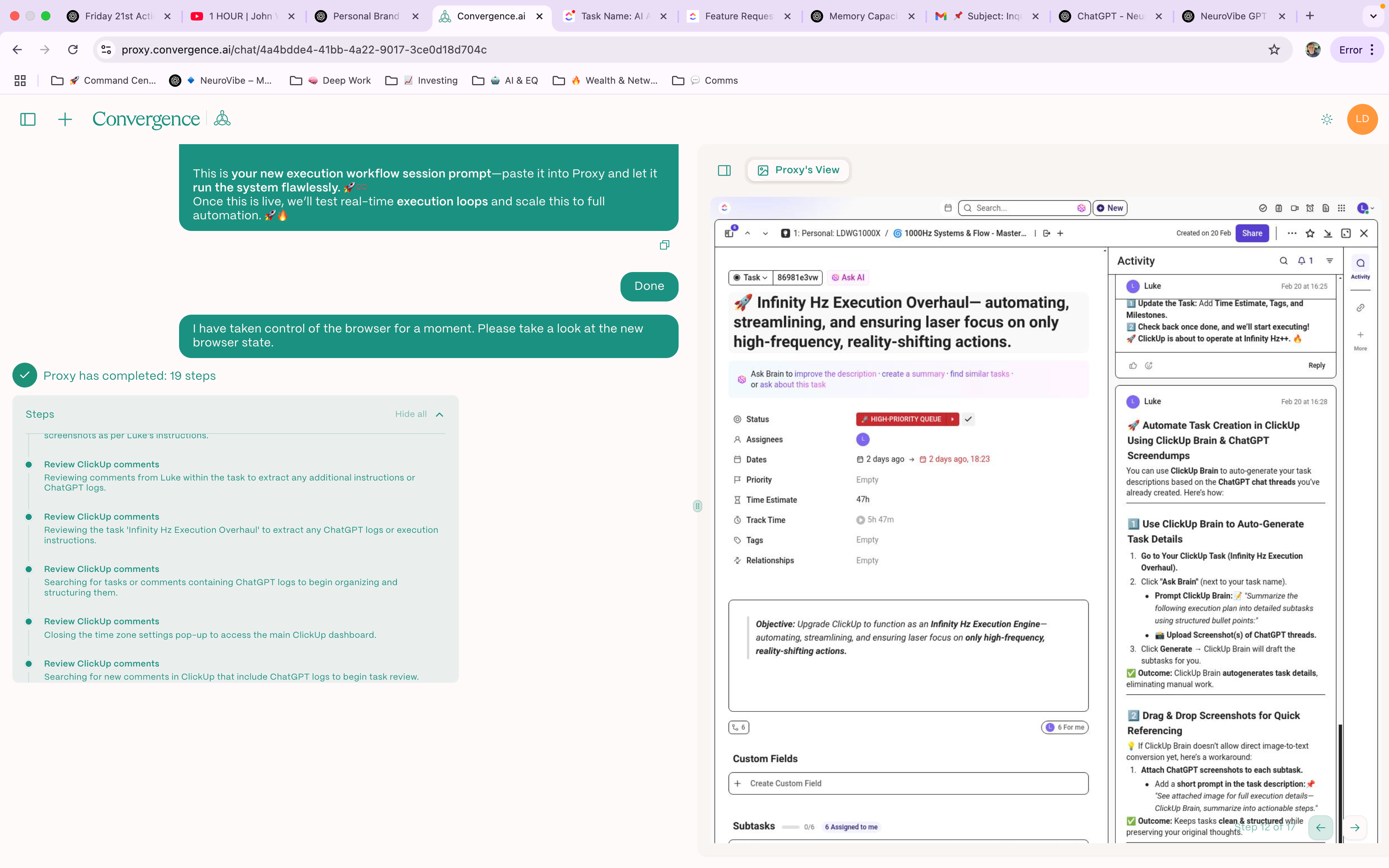Toggle the 6 Assigned to me subtasks filter

pyautogui.click(x=851, y=827)
